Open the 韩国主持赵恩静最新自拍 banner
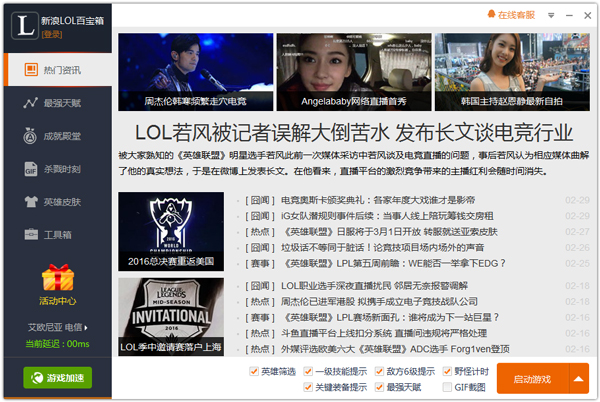This screenshot has width=600, height=402. (x=512, y=72)
